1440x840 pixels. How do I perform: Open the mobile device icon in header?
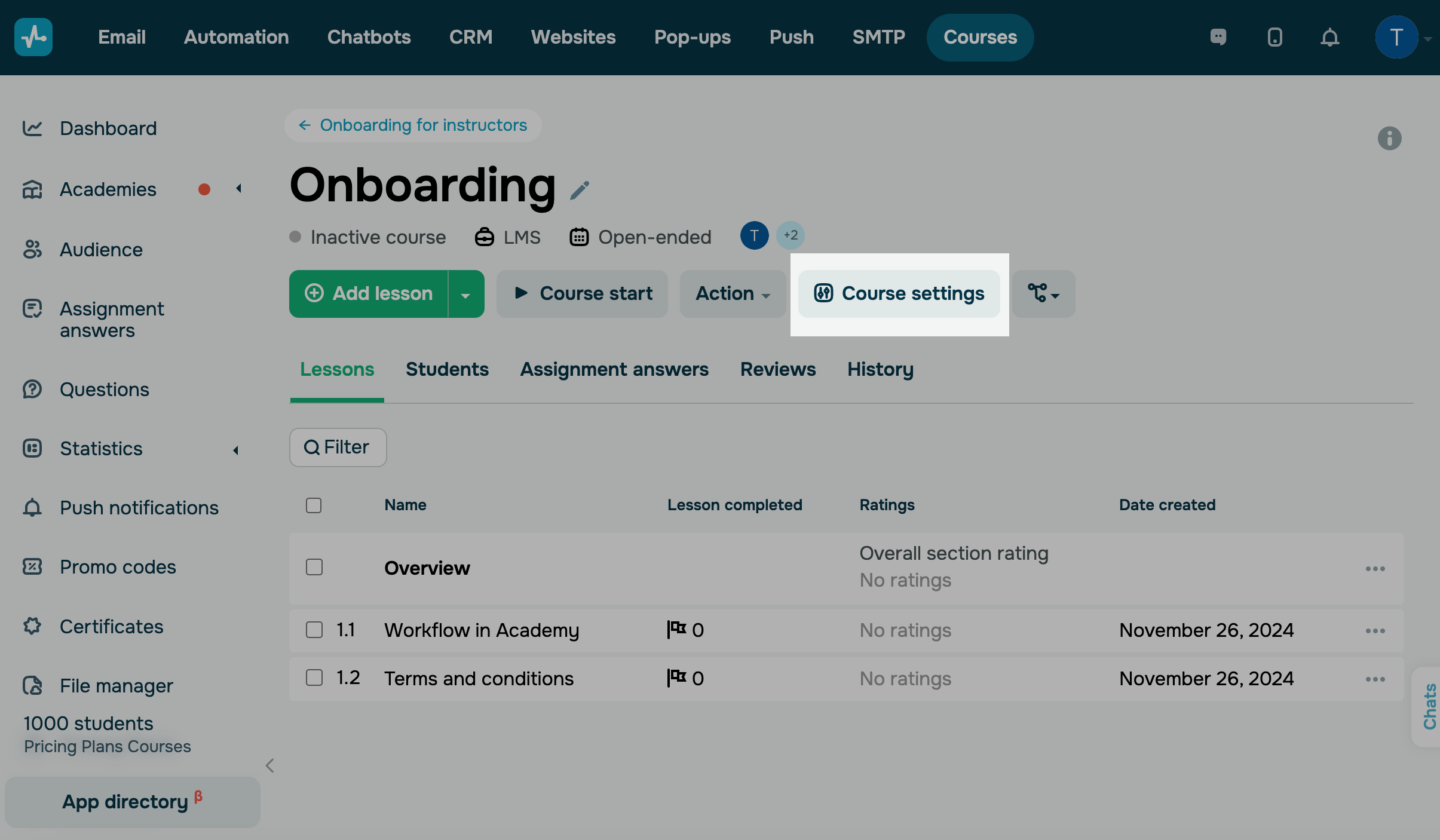[x=1274, y=38]
